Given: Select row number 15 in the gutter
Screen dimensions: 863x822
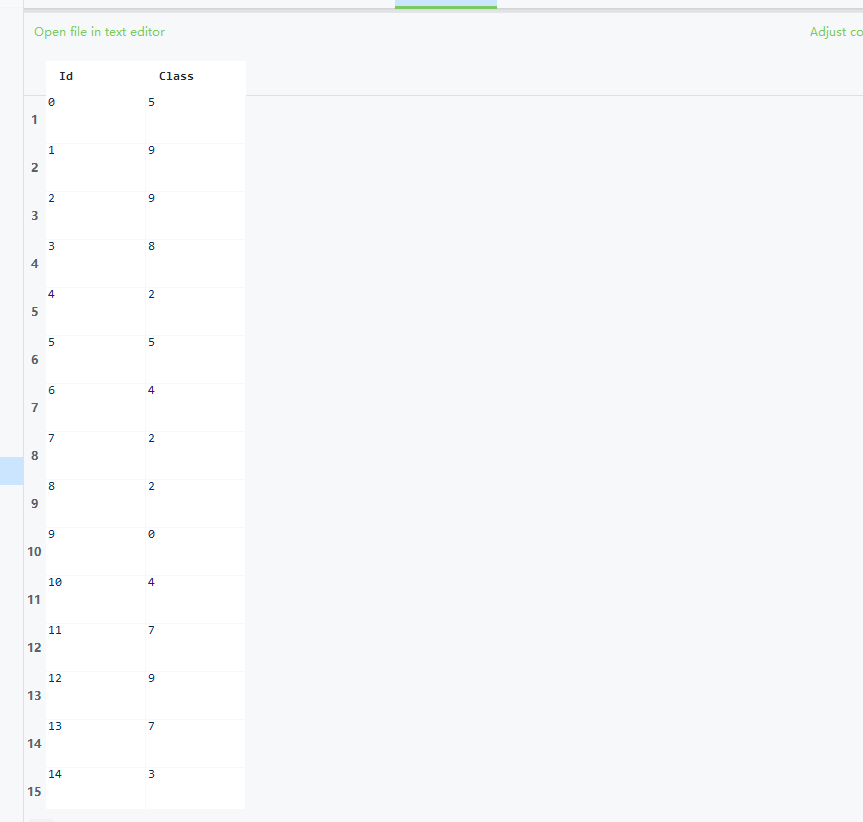Looking at the screenshot, I should (x=34, y=792).
